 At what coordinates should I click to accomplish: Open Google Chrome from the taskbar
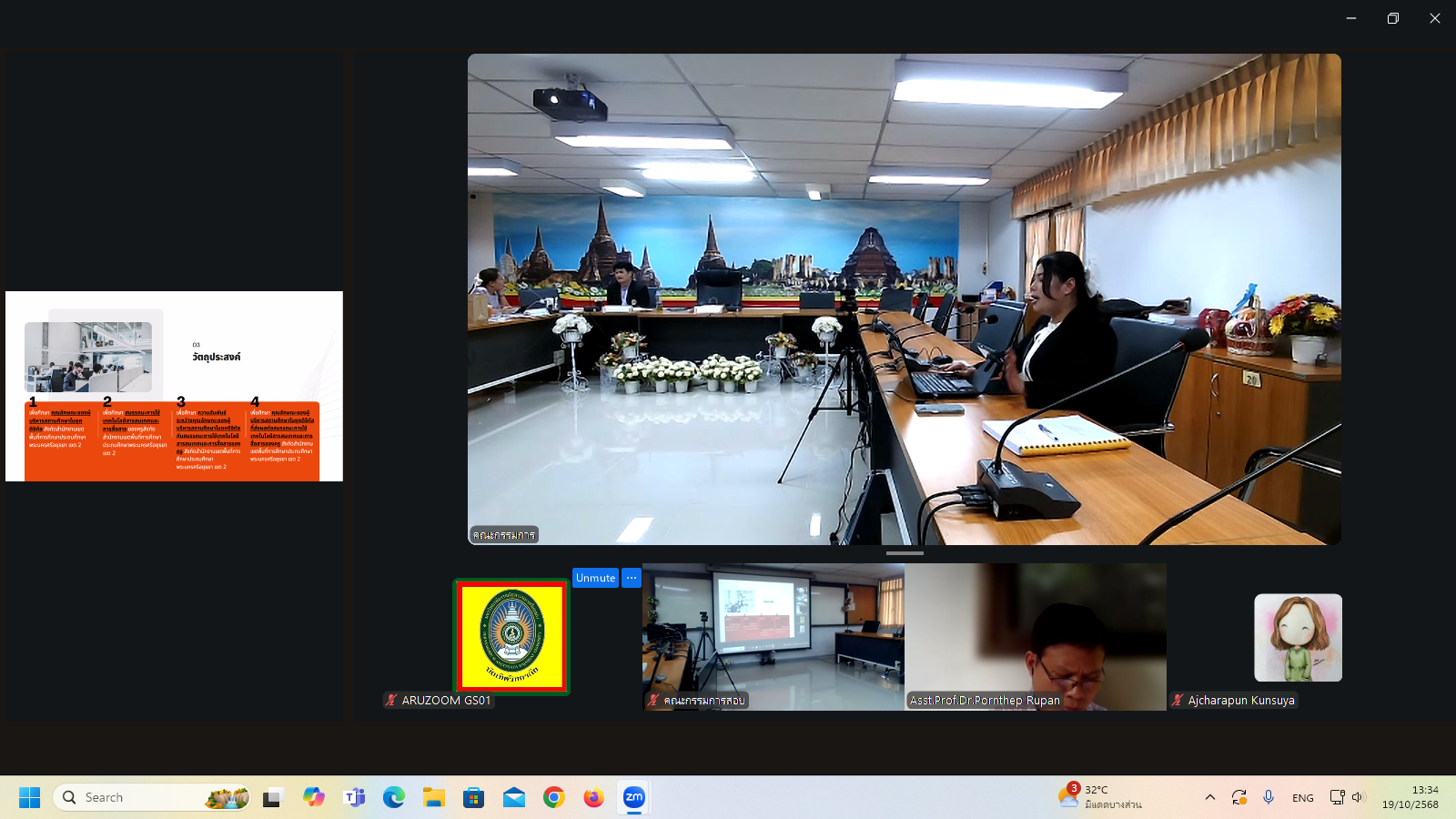[x=553, y=797]
